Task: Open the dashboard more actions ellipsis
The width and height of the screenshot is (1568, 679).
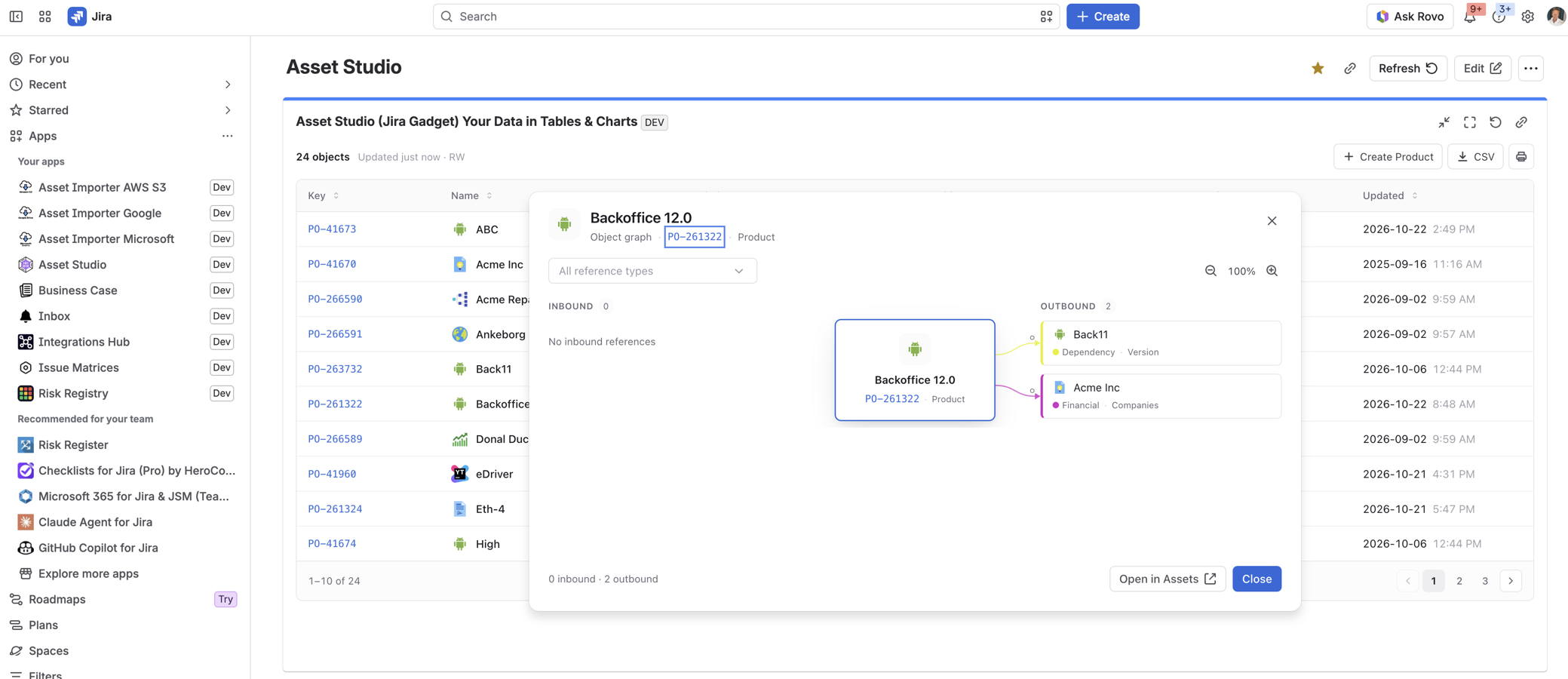Action: tap(1530, 69)
